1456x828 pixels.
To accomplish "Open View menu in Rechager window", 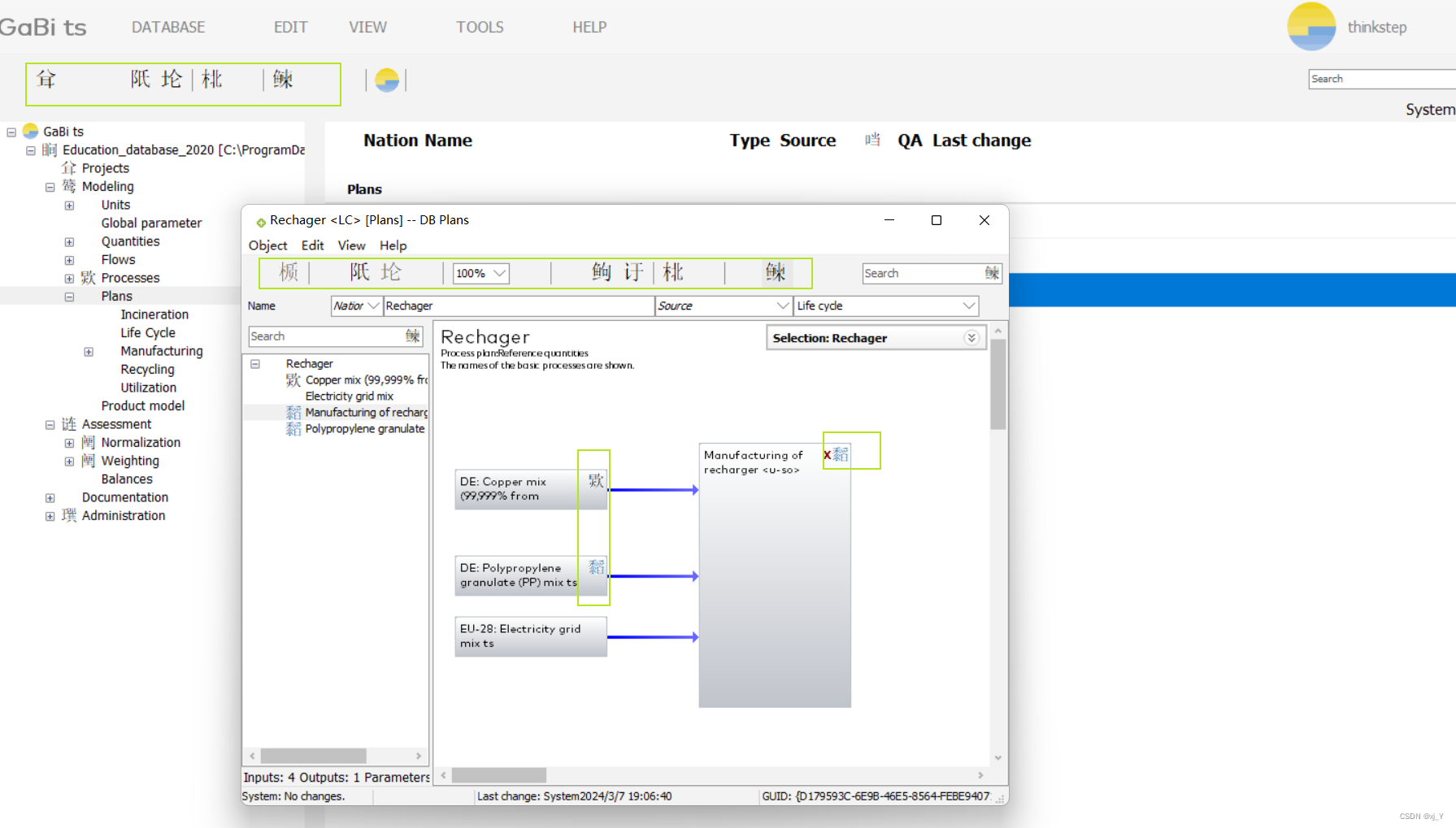I will [x=351, y=245].
